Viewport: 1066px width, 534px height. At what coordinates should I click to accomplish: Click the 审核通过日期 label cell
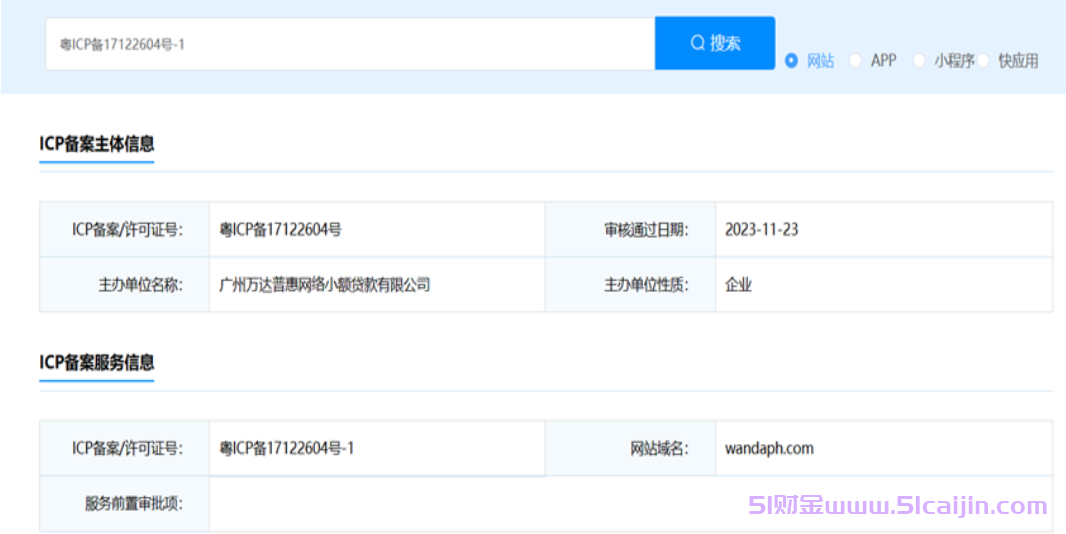630,229
